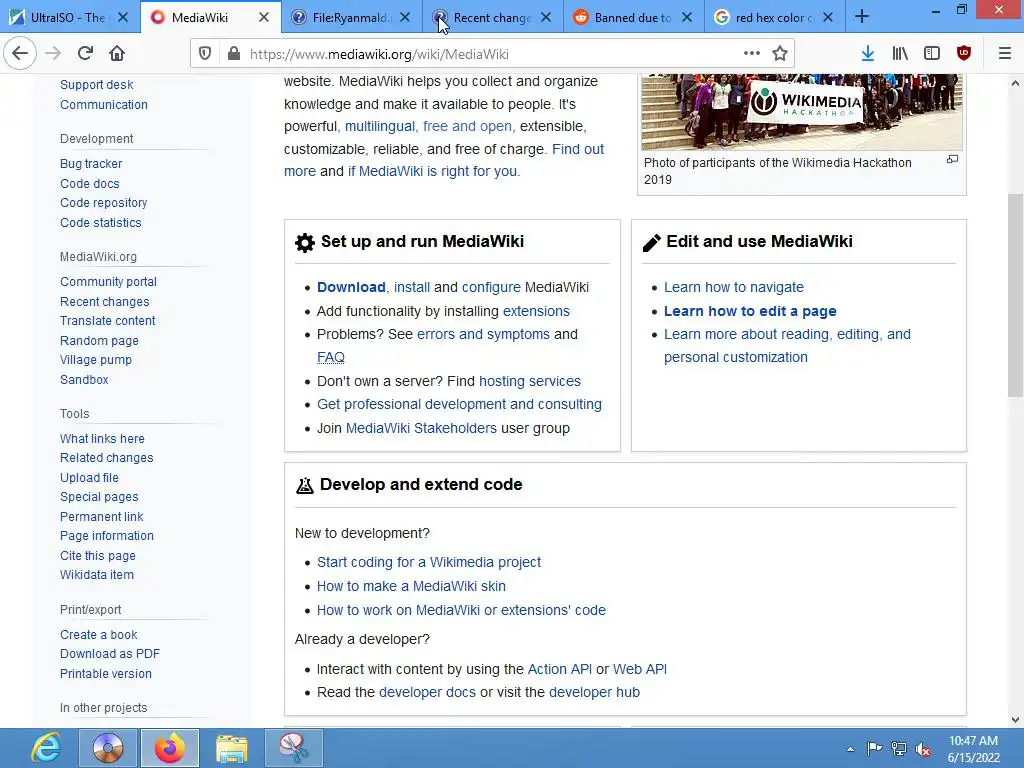Click the scrollbar up arrow
Viewport: 1024px width, 768px height.
click(1015, 83)
